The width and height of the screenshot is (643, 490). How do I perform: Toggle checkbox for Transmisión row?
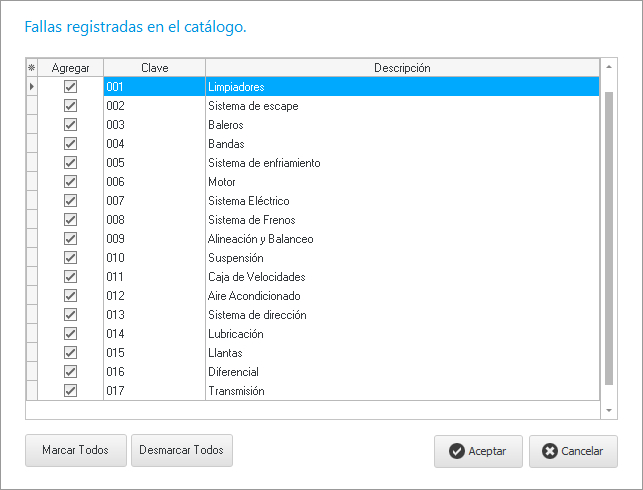tap(70, 391)
